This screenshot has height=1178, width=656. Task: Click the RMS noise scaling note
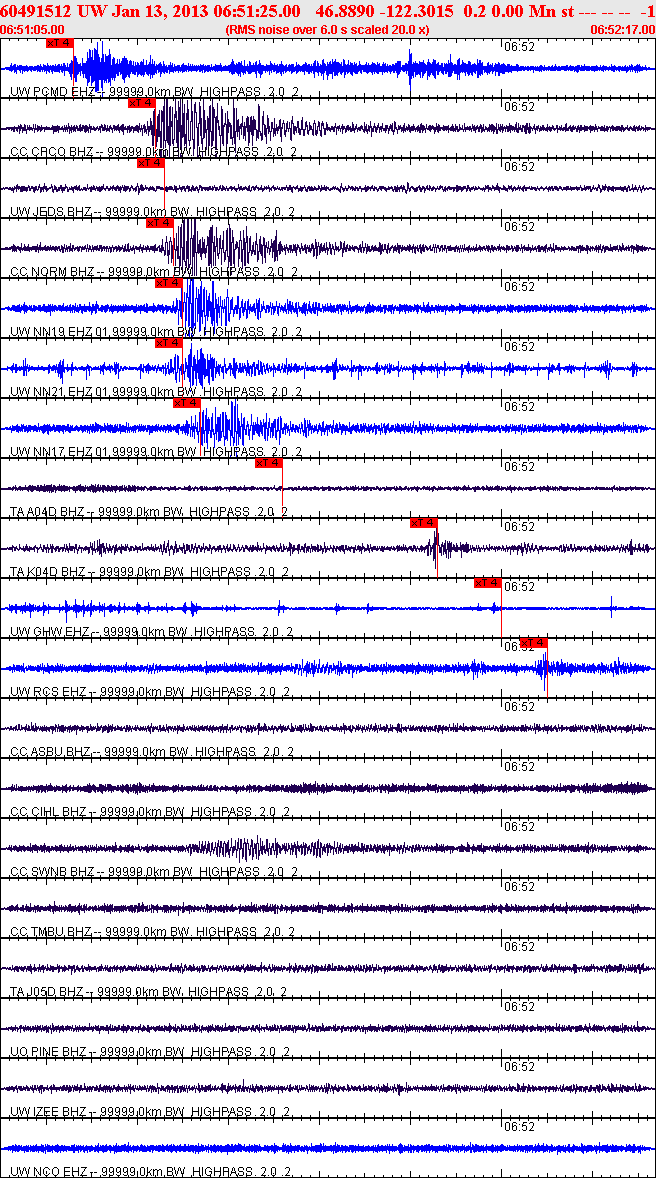tap(328, 29)
